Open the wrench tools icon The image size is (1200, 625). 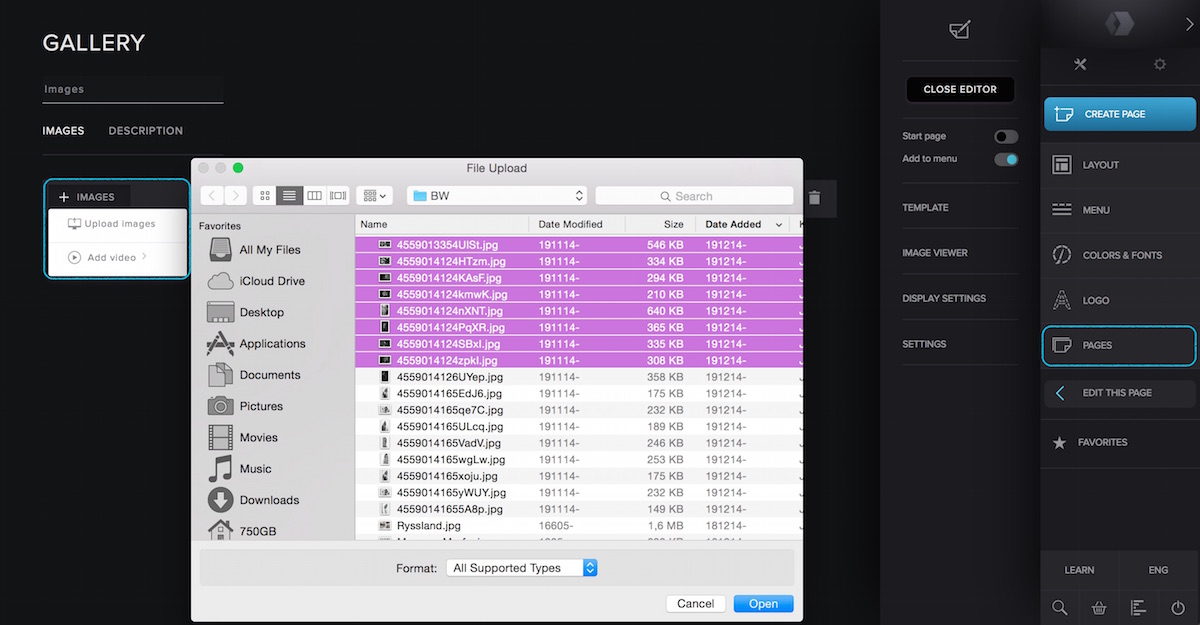pyautogui.click(x=1080, y=65)
